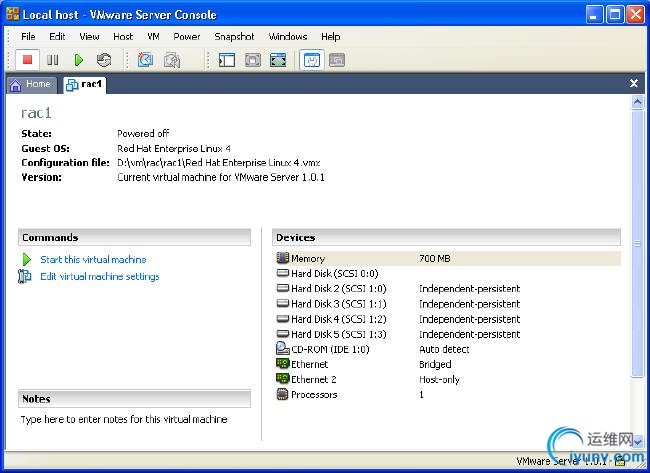
Task: Select the CD-ROM Auto detect value
Action: [x=444, y=349]
